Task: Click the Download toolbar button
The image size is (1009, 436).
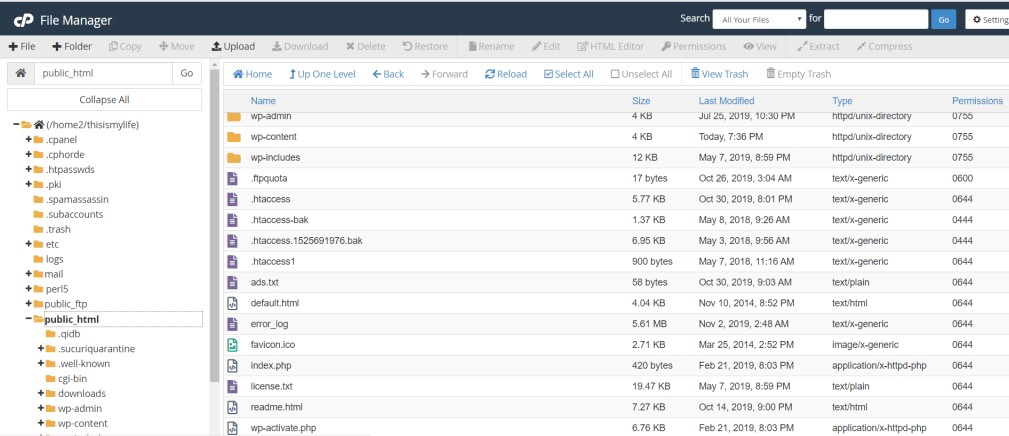Action: pyautogui.click(x=300, y=46)
